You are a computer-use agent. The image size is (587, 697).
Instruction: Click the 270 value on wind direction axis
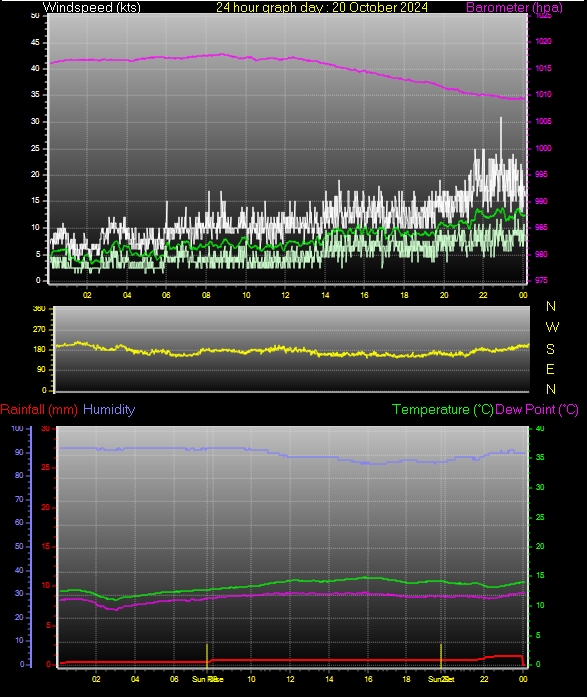point(39,329)
